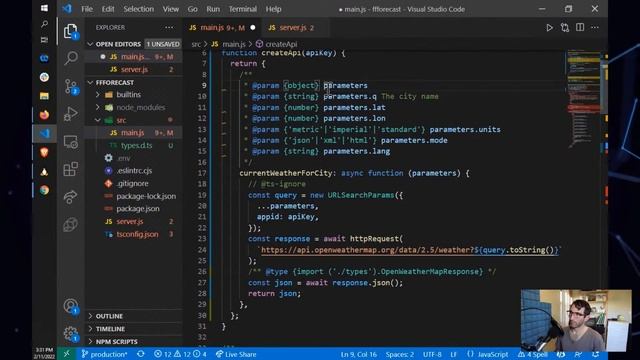Click the unsaved dot on main.js tab
640x360 pixels.
click(253, 28)
